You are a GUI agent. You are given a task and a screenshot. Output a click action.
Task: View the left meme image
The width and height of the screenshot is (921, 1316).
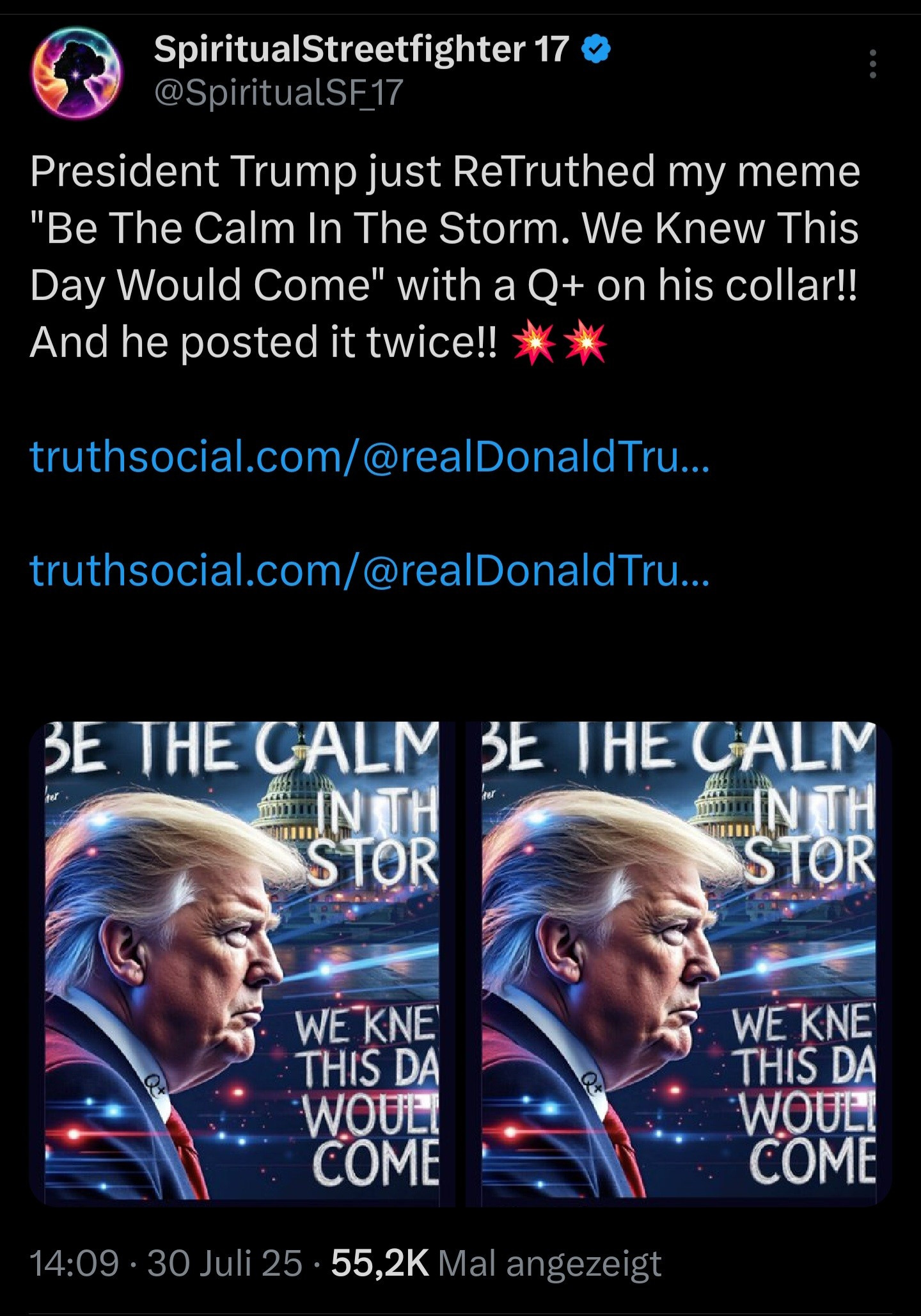coord(242,963)
